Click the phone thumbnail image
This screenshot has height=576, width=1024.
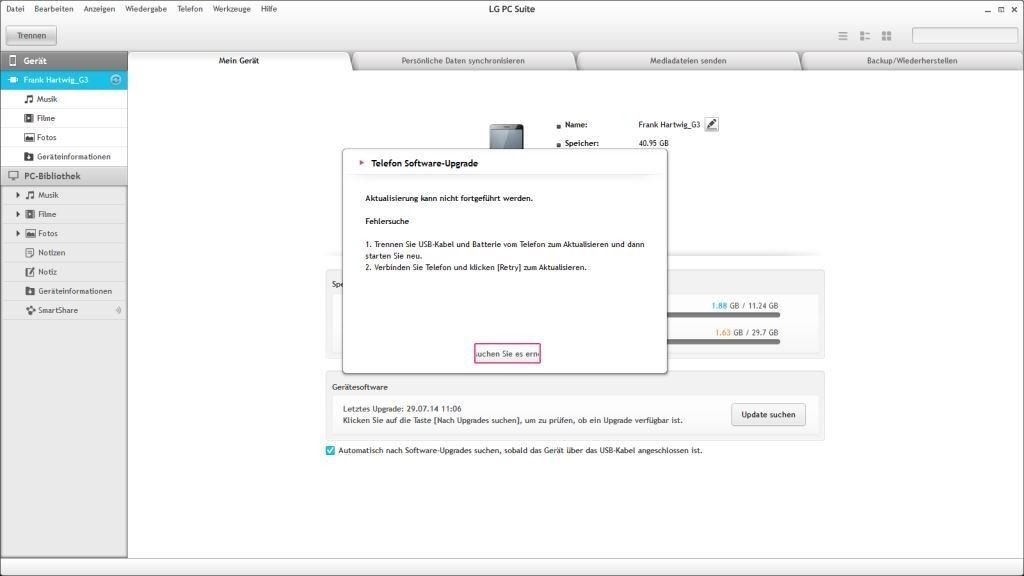coord(507,136)
